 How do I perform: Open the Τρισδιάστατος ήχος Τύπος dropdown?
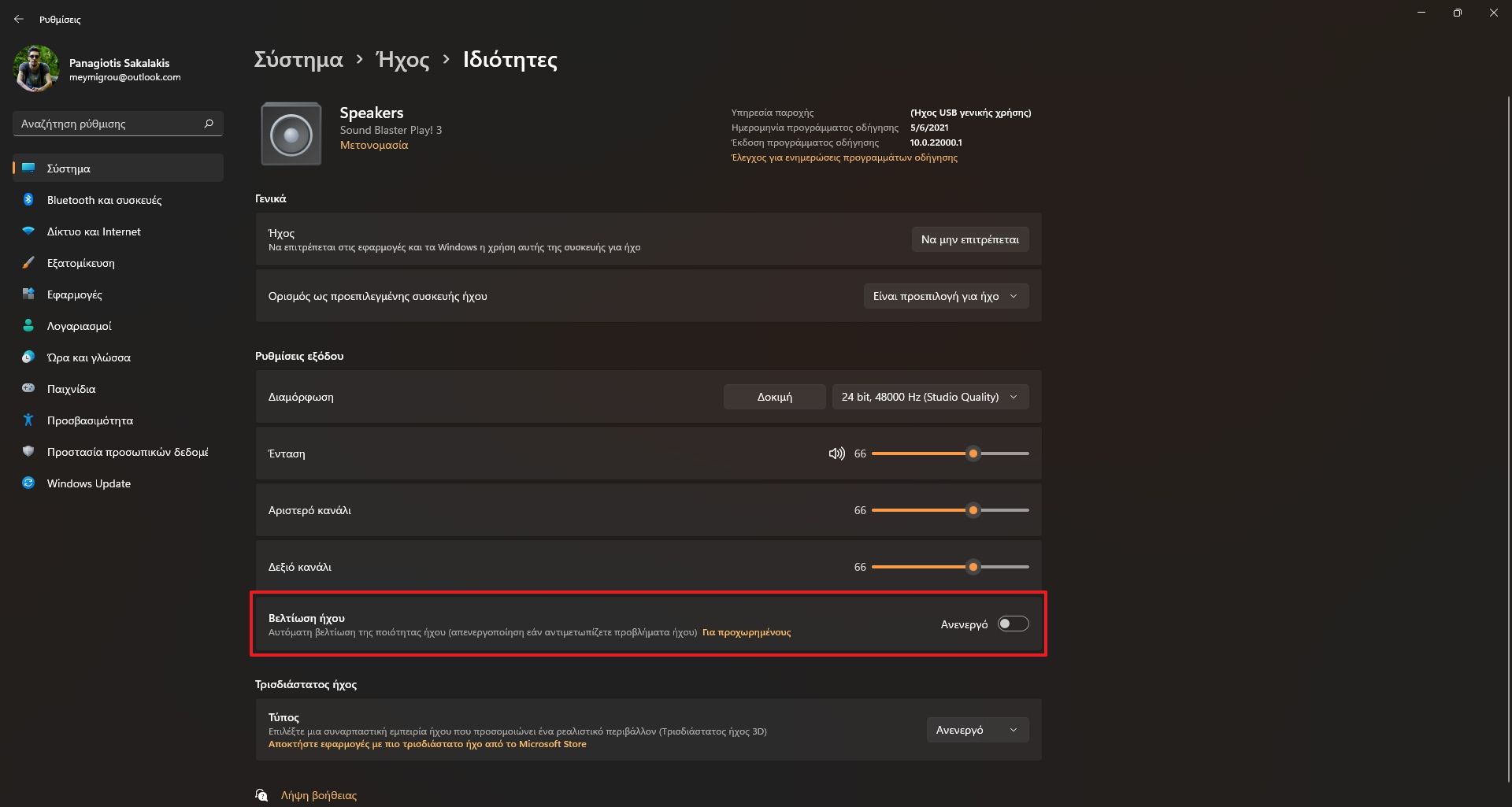coord(976,731)
